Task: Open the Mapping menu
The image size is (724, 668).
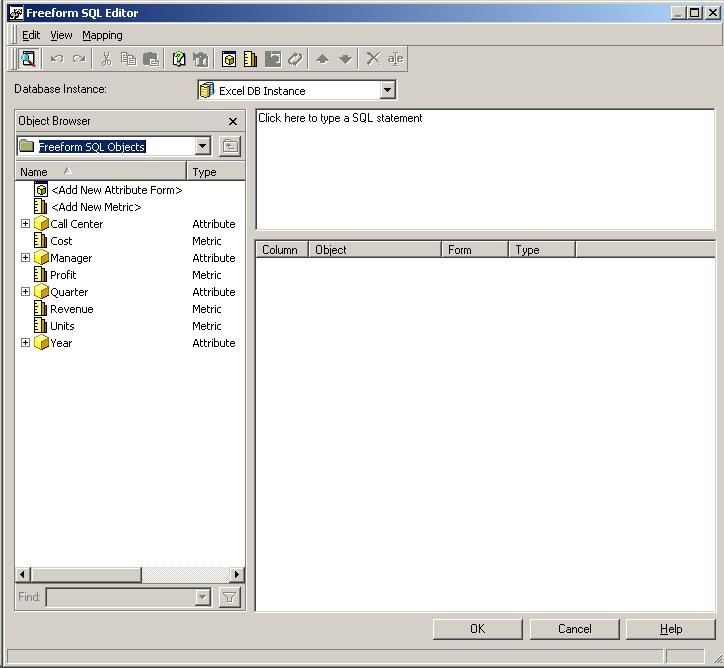Action: pyautogui.click(x=102, y=35)
